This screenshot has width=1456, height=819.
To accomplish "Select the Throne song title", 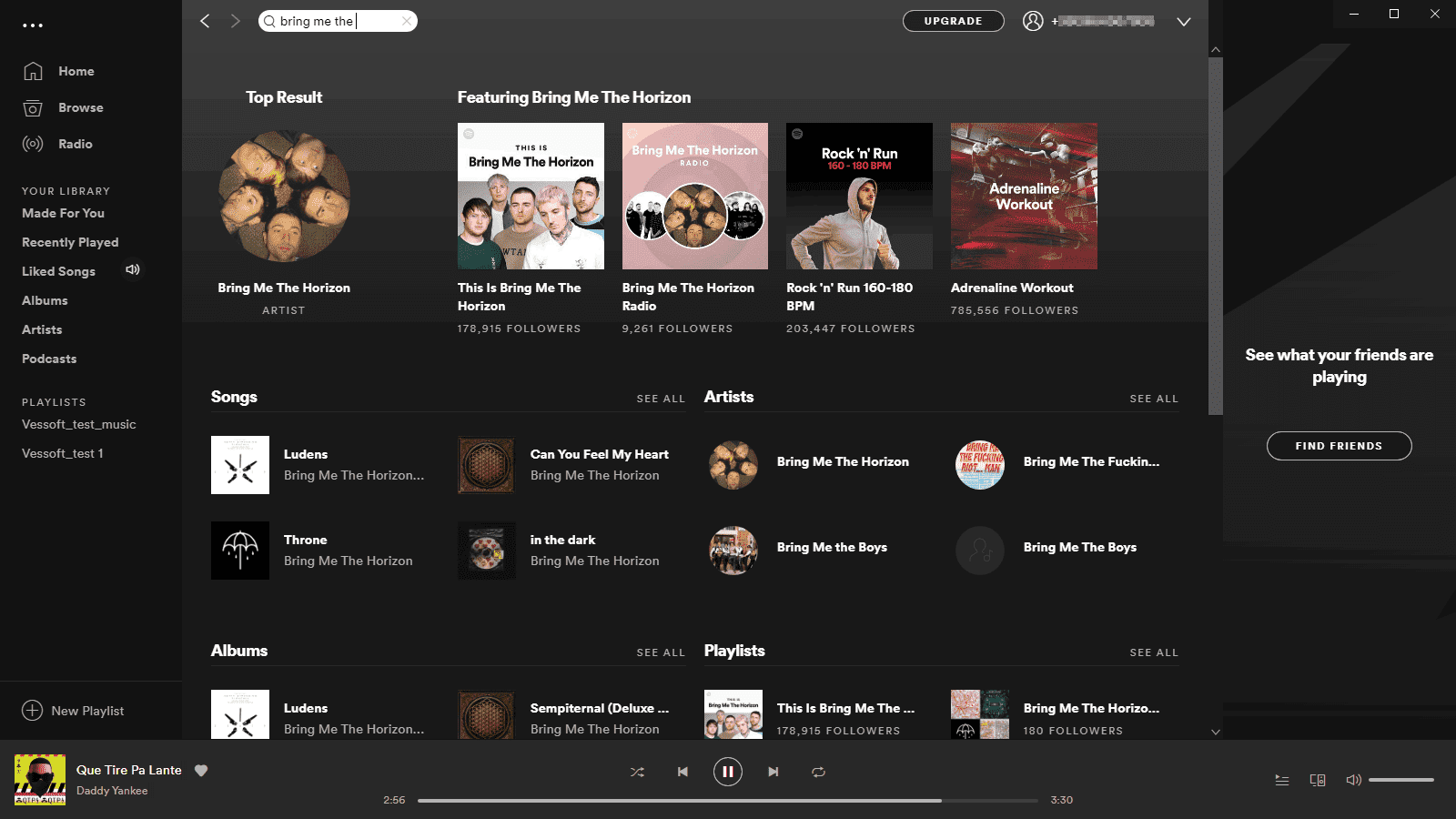I will pyautogui.click(x=305, y=540).
